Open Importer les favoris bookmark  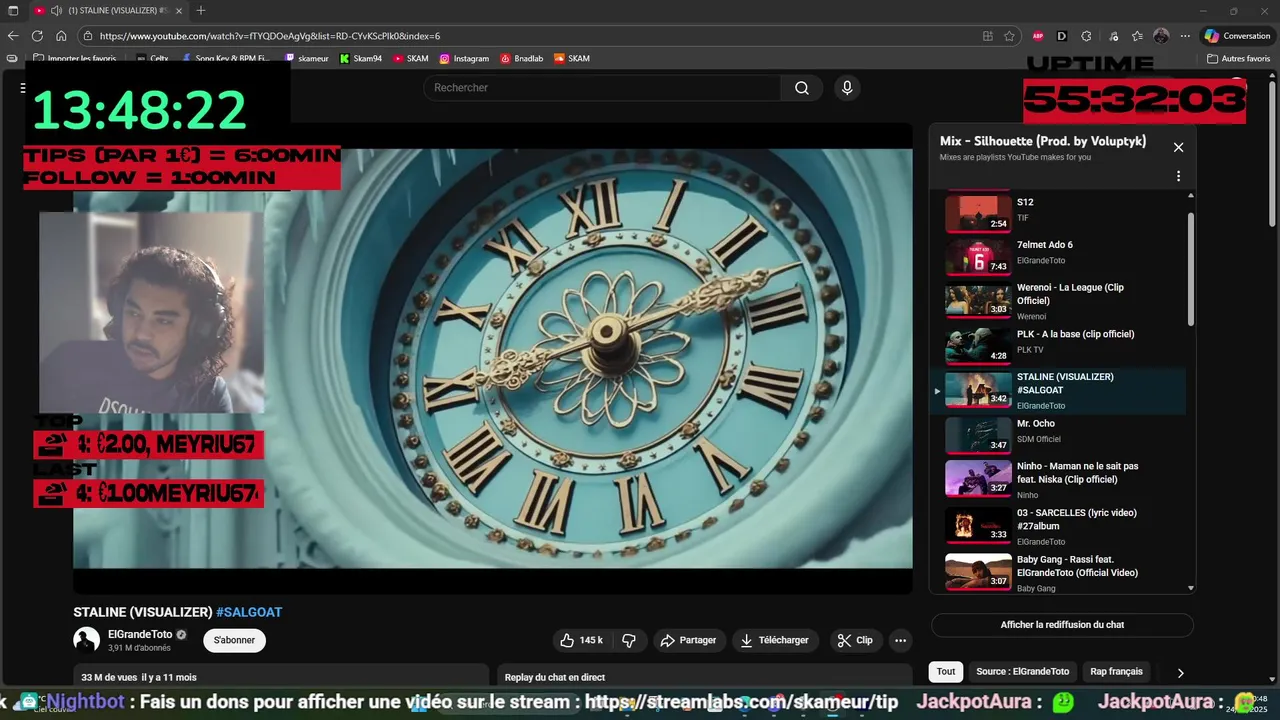75,59
